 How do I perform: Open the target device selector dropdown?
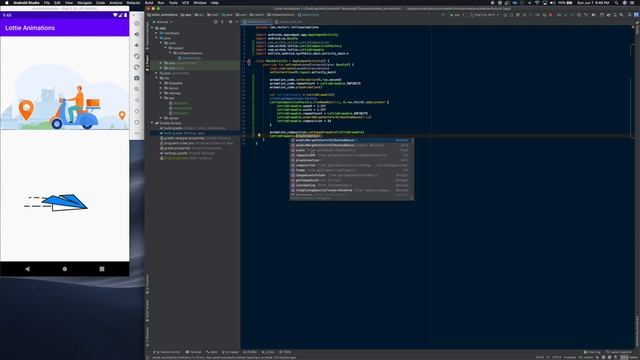click(x=484, y=15)
